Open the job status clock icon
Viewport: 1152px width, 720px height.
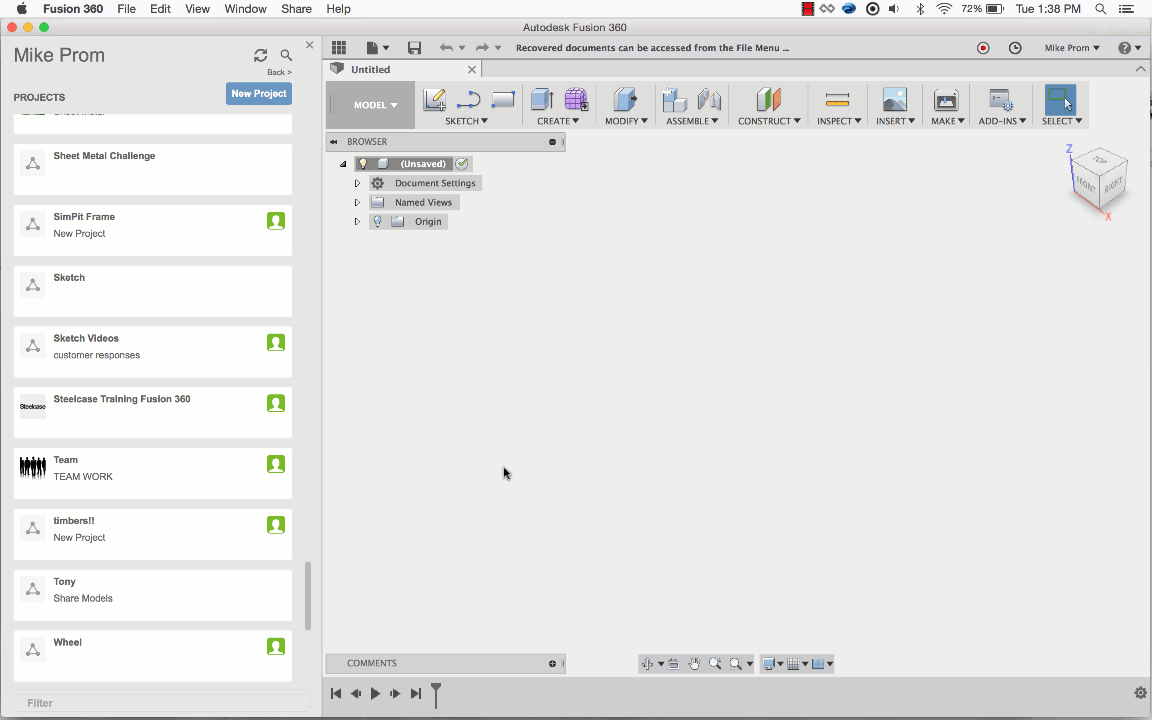pyautogui.click(x=1015, y=48)
